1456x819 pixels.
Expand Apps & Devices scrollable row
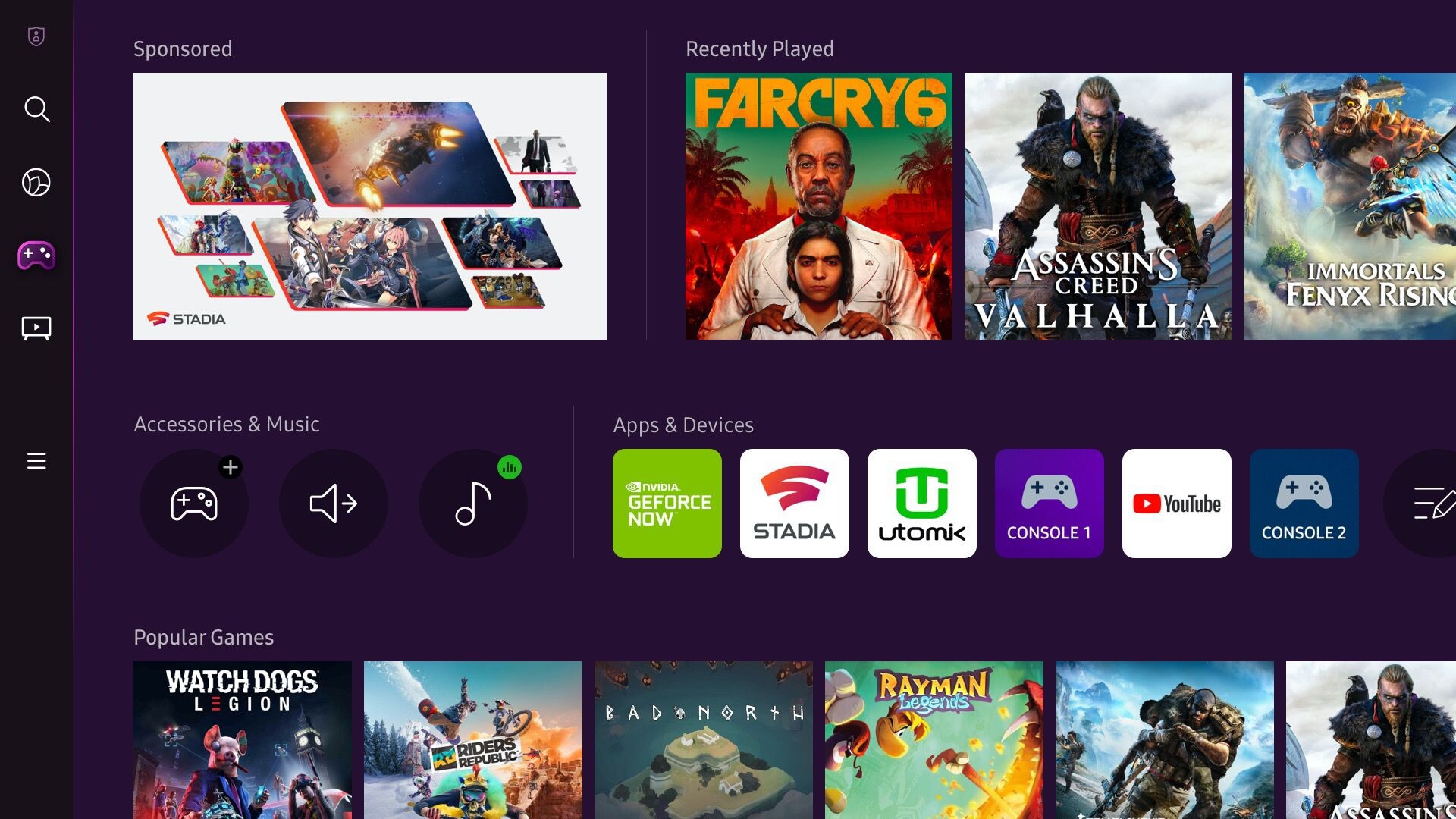point(1431,503)
